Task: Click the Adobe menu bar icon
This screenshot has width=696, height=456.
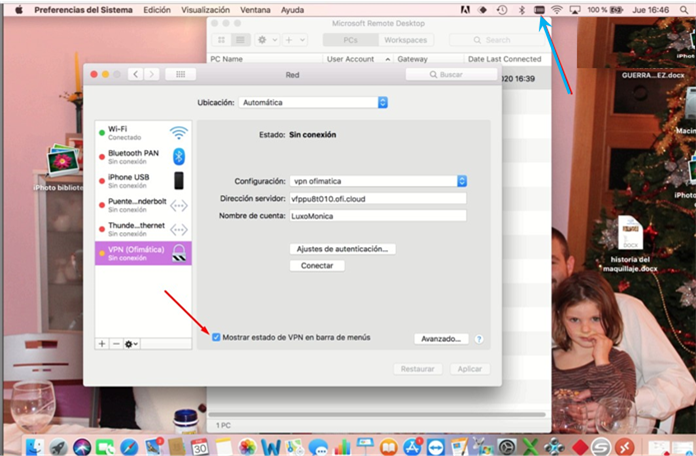Action: [465, 10]
